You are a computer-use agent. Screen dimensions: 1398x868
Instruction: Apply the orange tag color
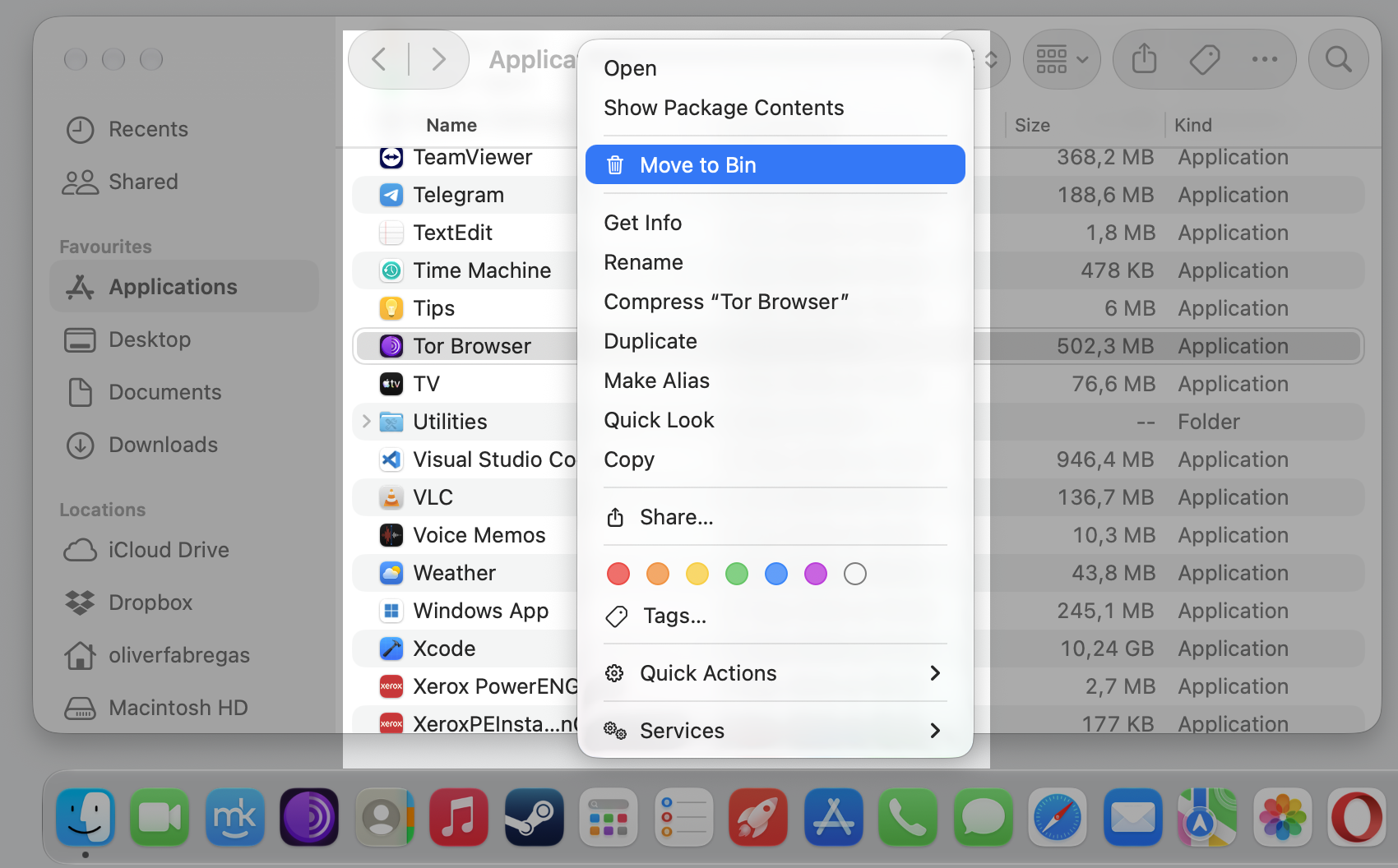658,574
